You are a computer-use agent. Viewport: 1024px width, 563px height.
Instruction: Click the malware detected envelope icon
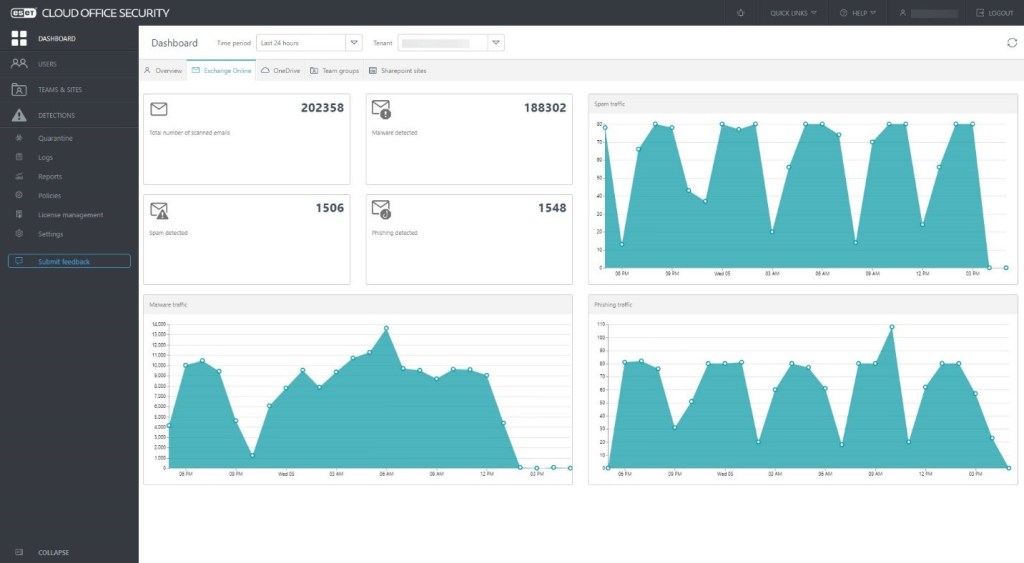coord(381,109)
